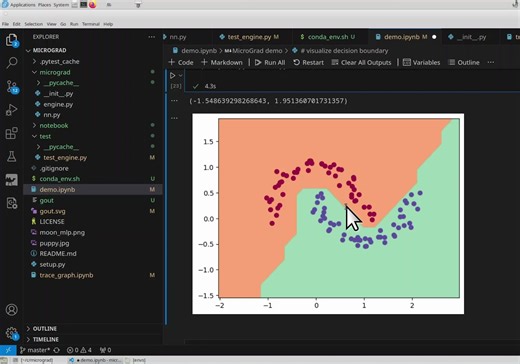This screenshot has width=520, height=364.
Task: Add a new Markdown cell
Action: 222,62
